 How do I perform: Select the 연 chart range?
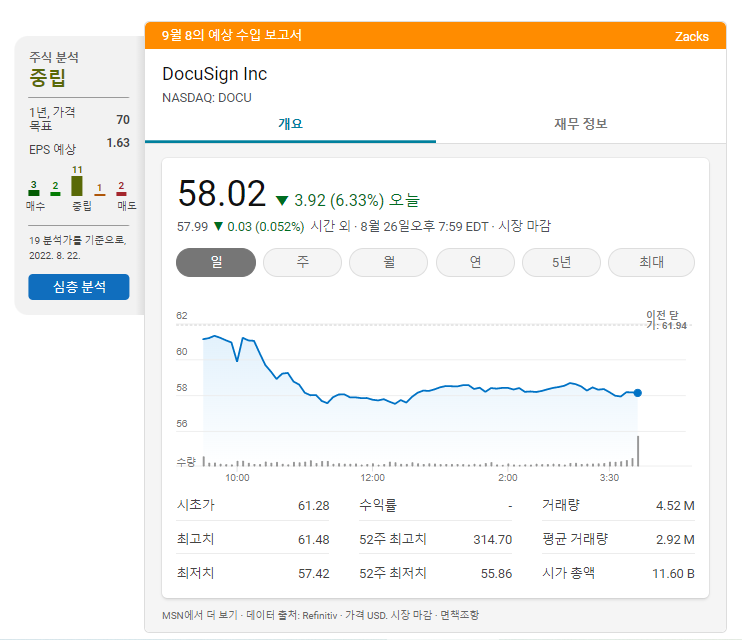475,262
